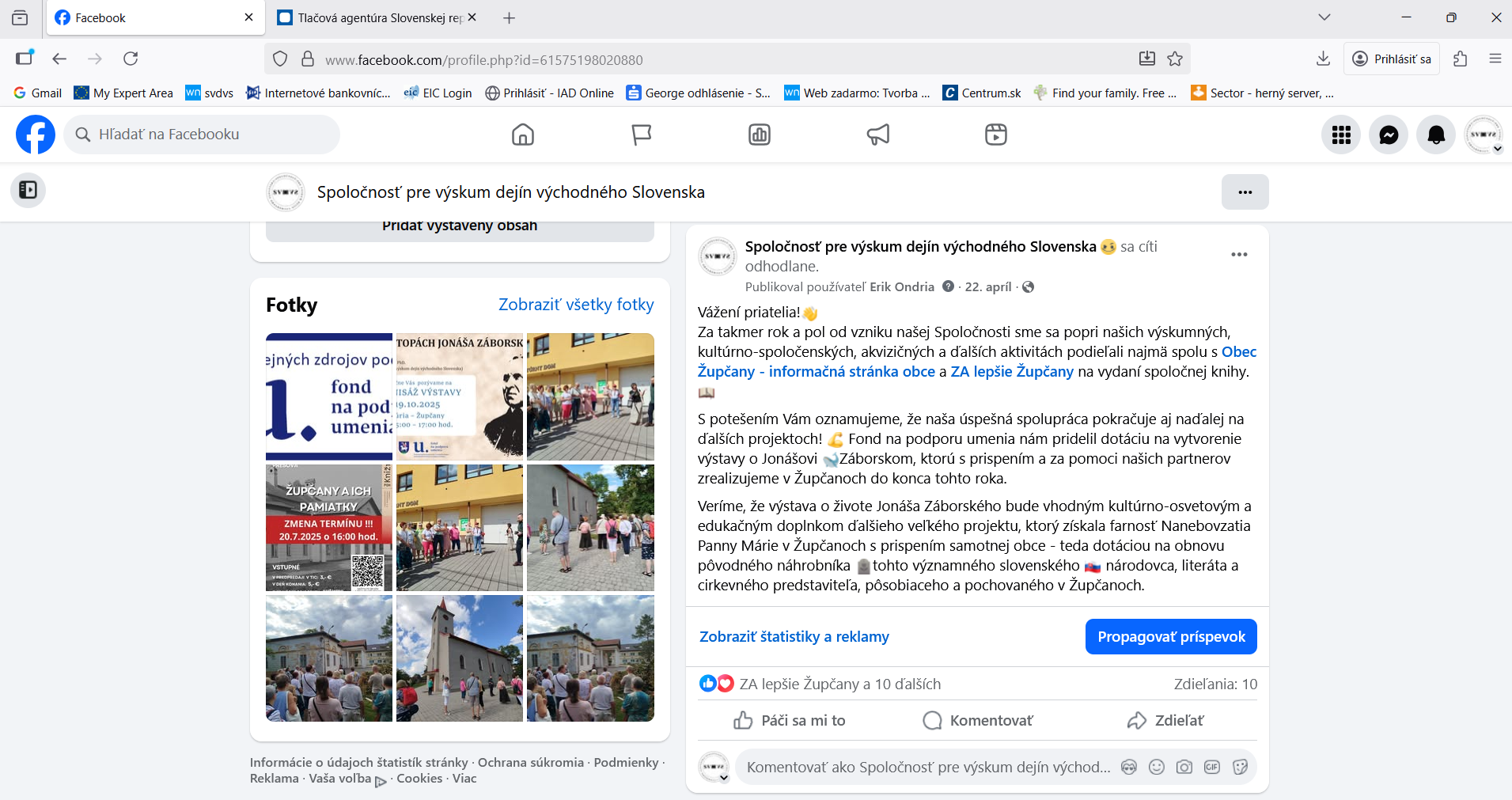1512x800 pixels.
Task: Open the ads megaphone icon
Action: coord(878,135)
